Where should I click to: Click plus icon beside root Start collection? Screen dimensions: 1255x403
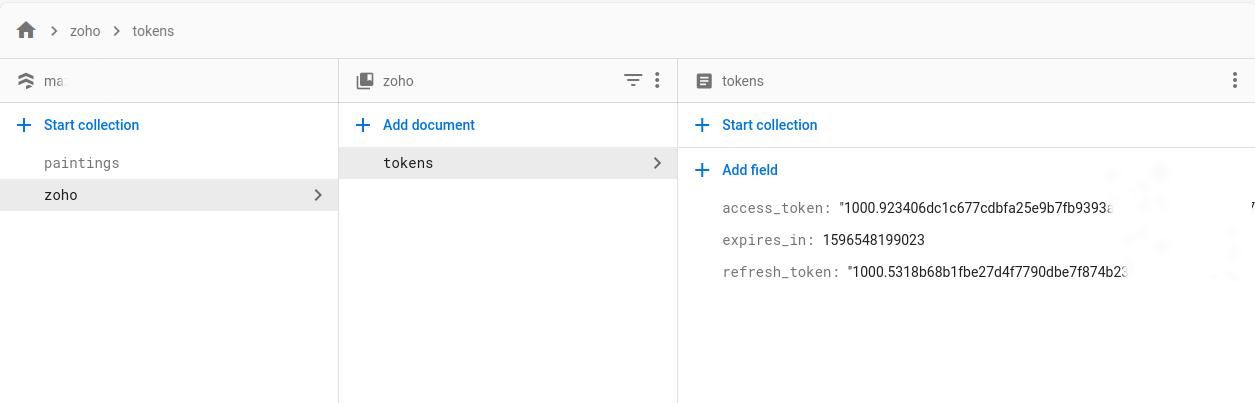24,125
